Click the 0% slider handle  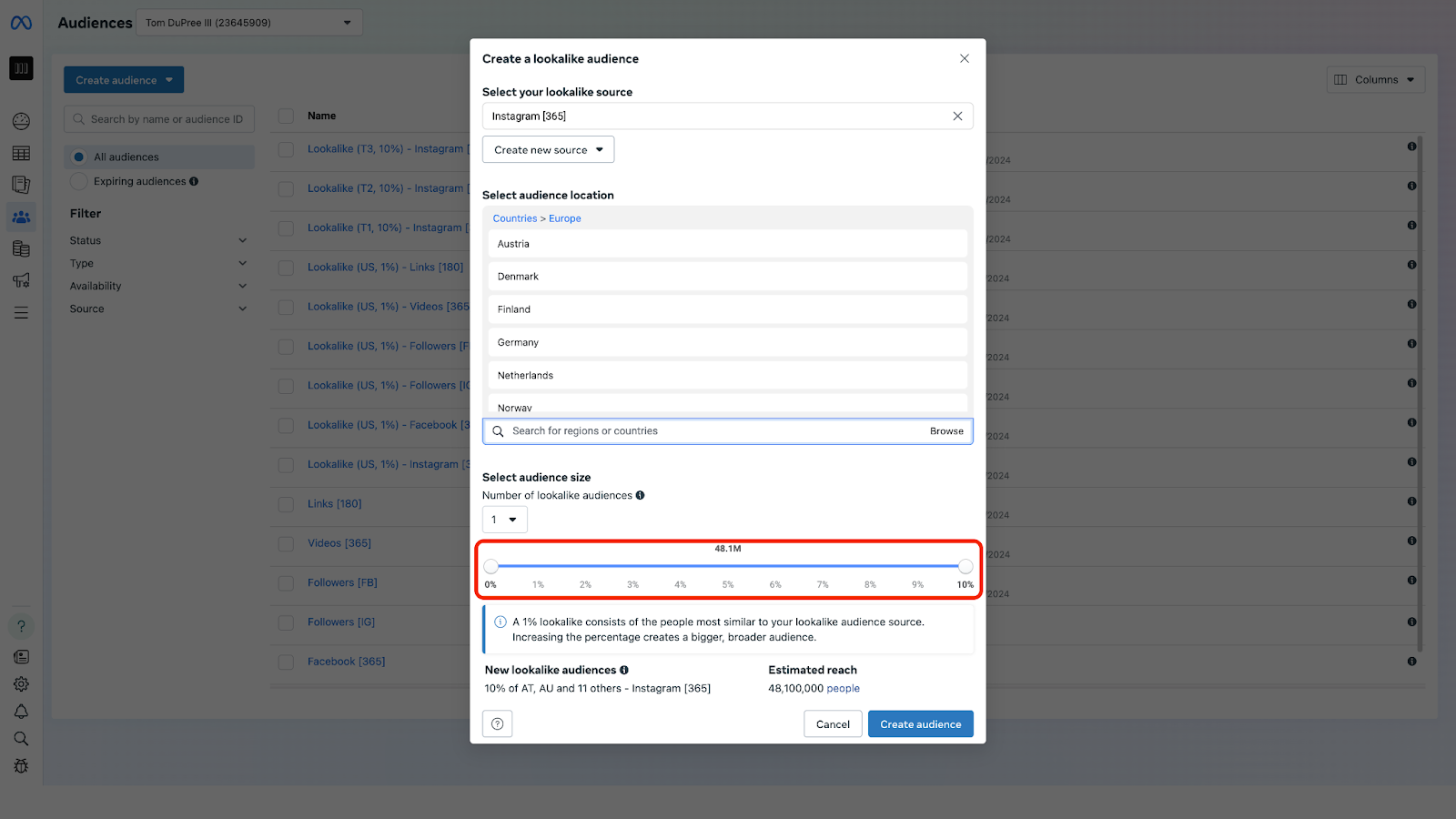click(490, 566)
